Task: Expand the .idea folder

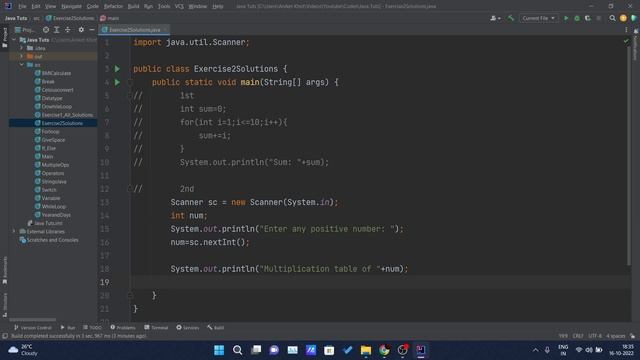Action: tap(22, 48)
